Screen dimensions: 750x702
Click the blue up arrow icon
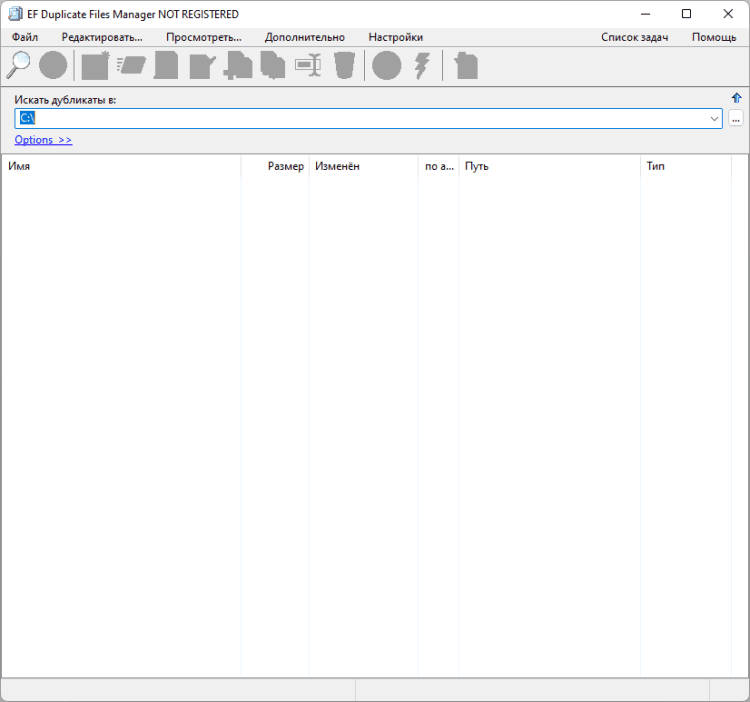[736, 98]
